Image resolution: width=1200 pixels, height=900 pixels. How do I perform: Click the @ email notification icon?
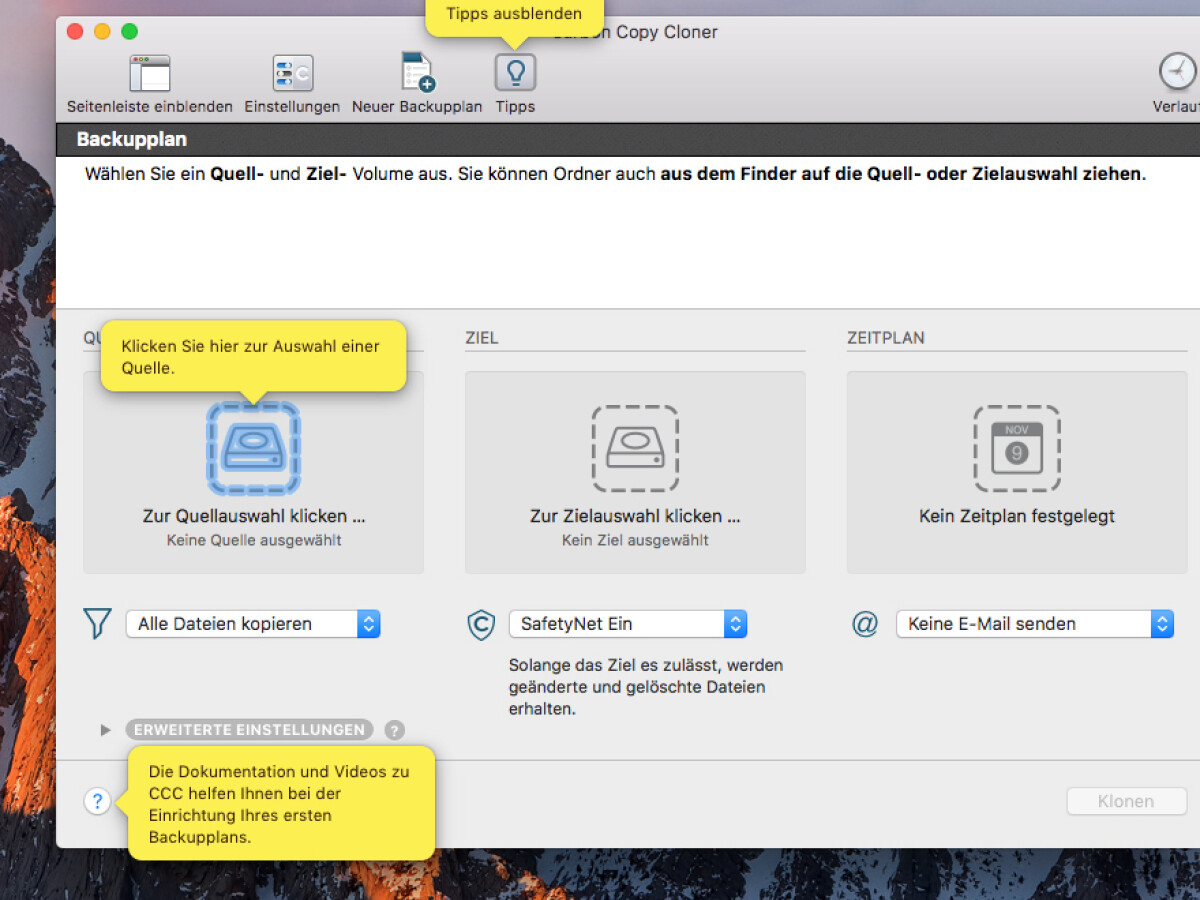[864, 624]
